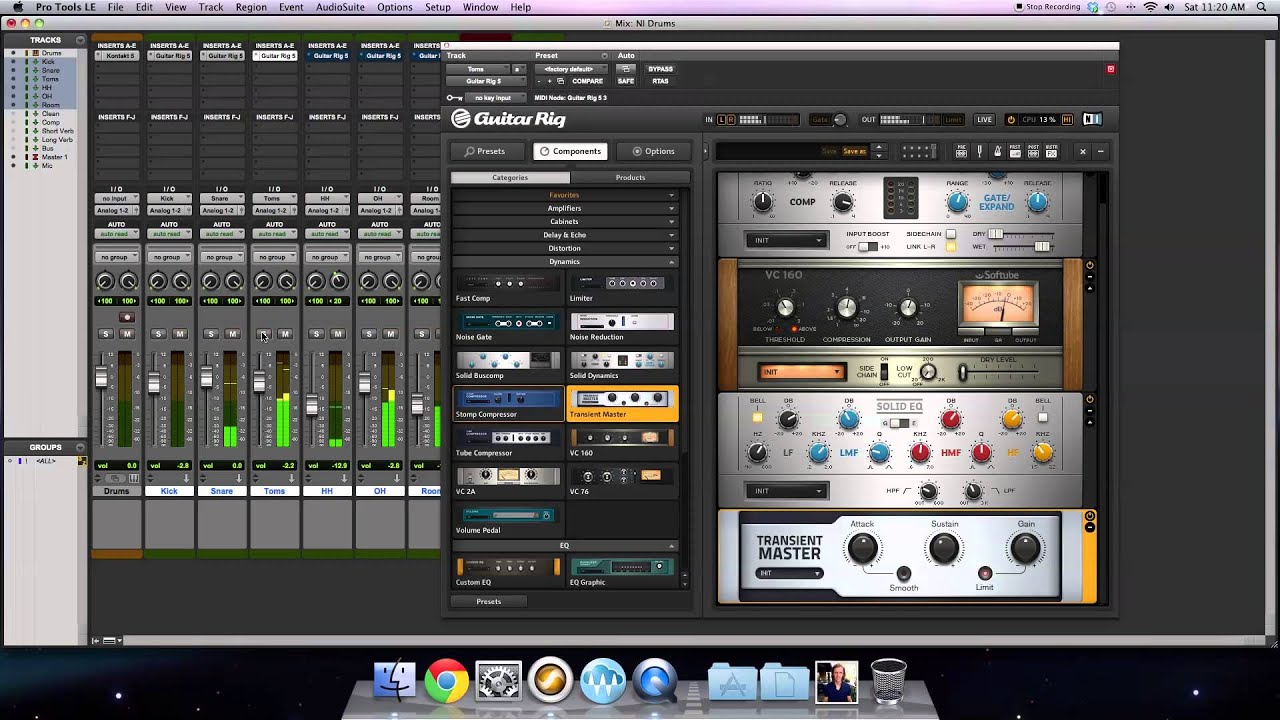The height and width of the screenshot is (720, 1280).
Task: Select the Solid Buscomp component
Action: point(508,365)
